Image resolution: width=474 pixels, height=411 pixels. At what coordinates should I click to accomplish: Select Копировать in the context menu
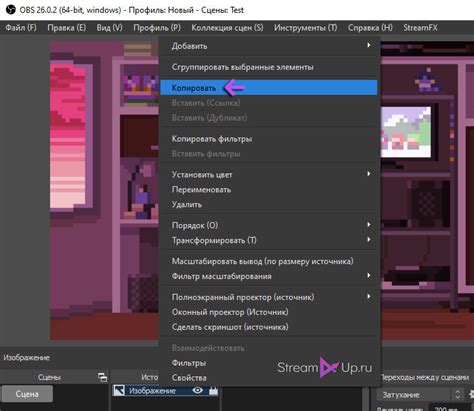coord(269,88)
